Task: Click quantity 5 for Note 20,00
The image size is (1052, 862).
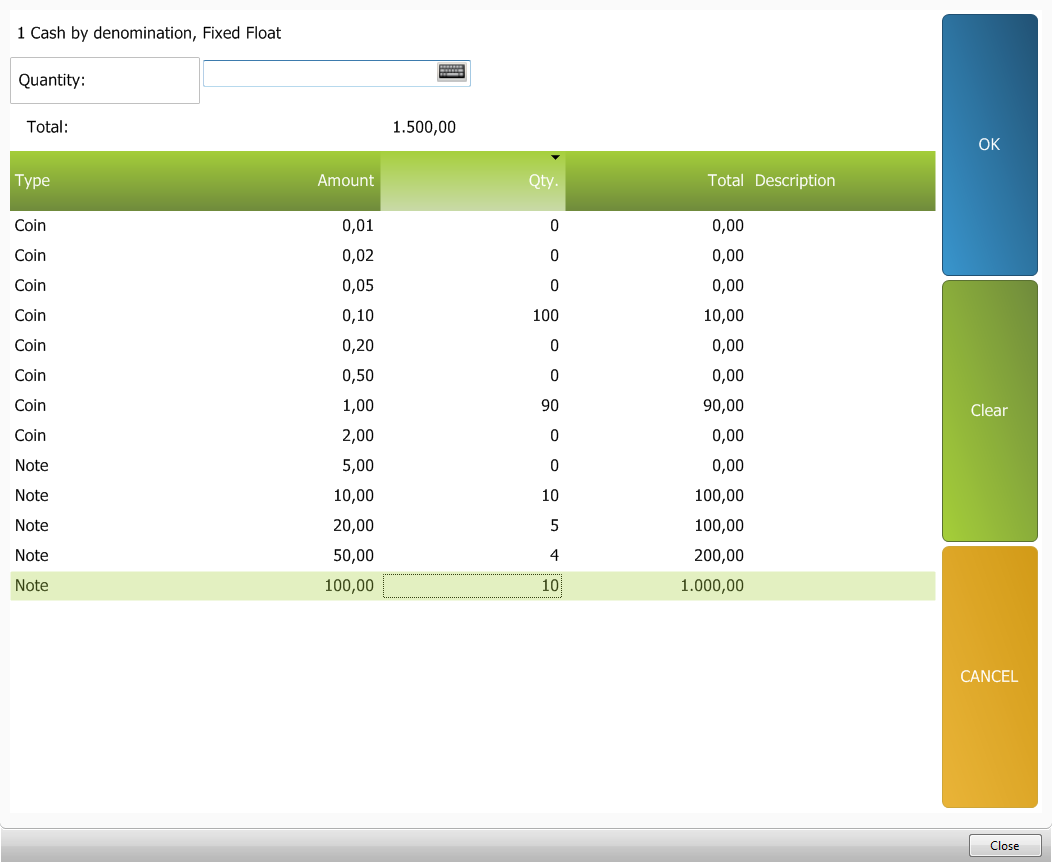Action: (x=554, y=525)
